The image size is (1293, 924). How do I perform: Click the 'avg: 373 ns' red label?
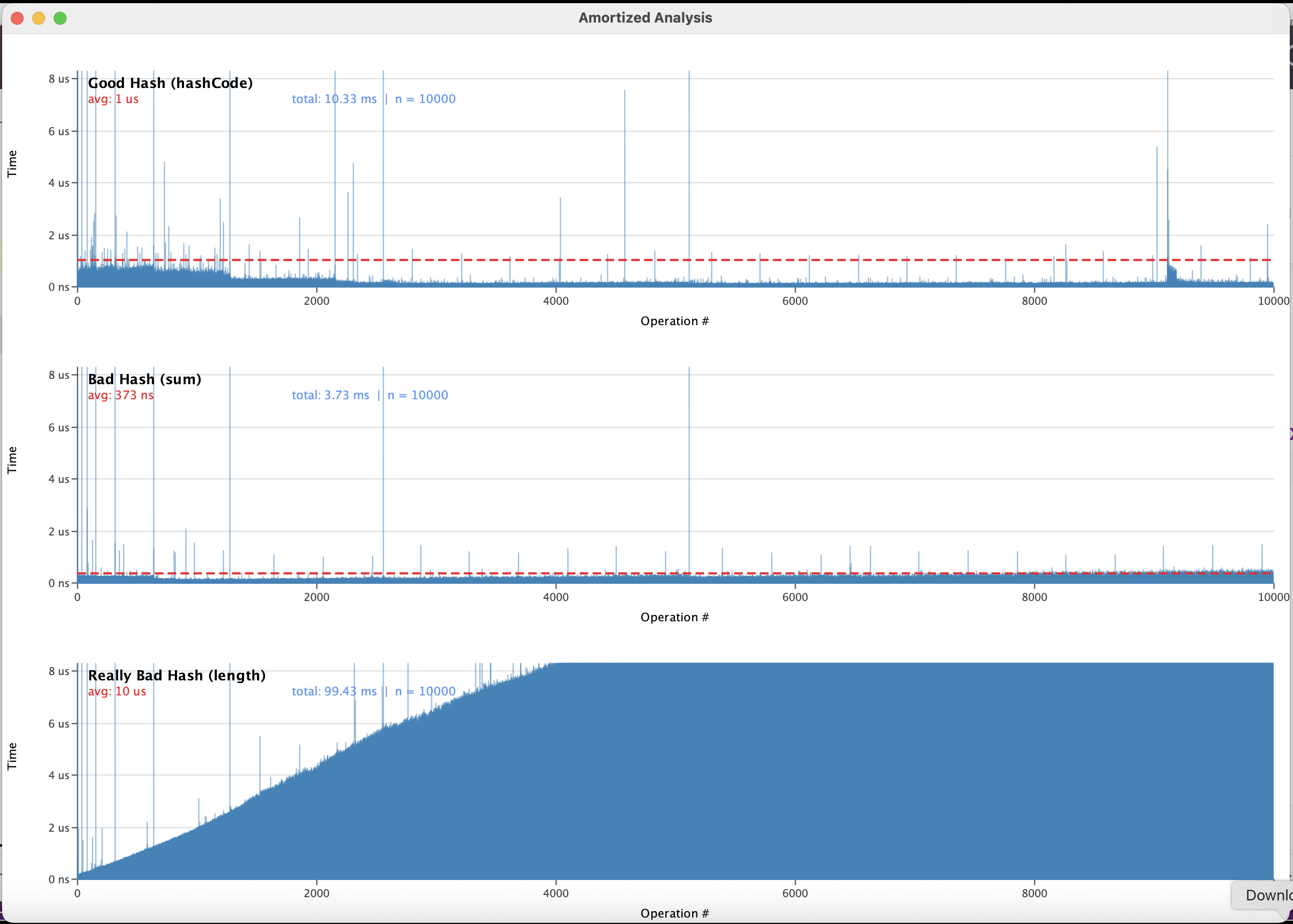(x=121, y=395)
